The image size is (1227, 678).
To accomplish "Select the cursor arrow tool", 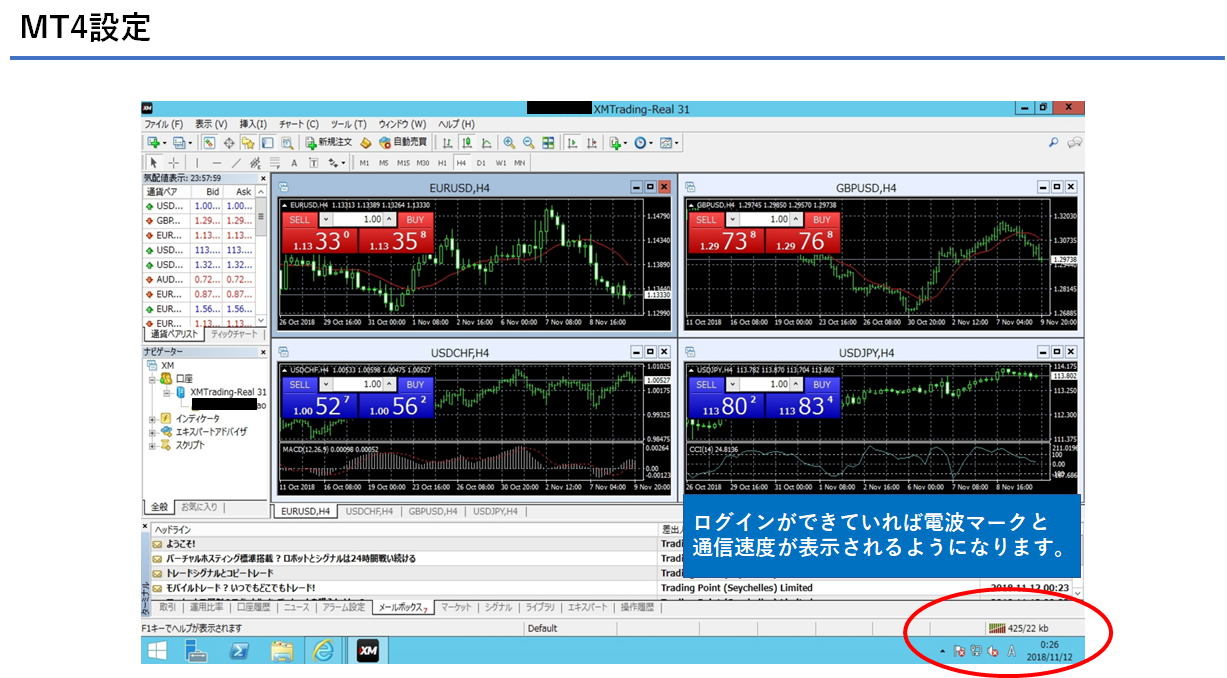I will click(153, 162).
